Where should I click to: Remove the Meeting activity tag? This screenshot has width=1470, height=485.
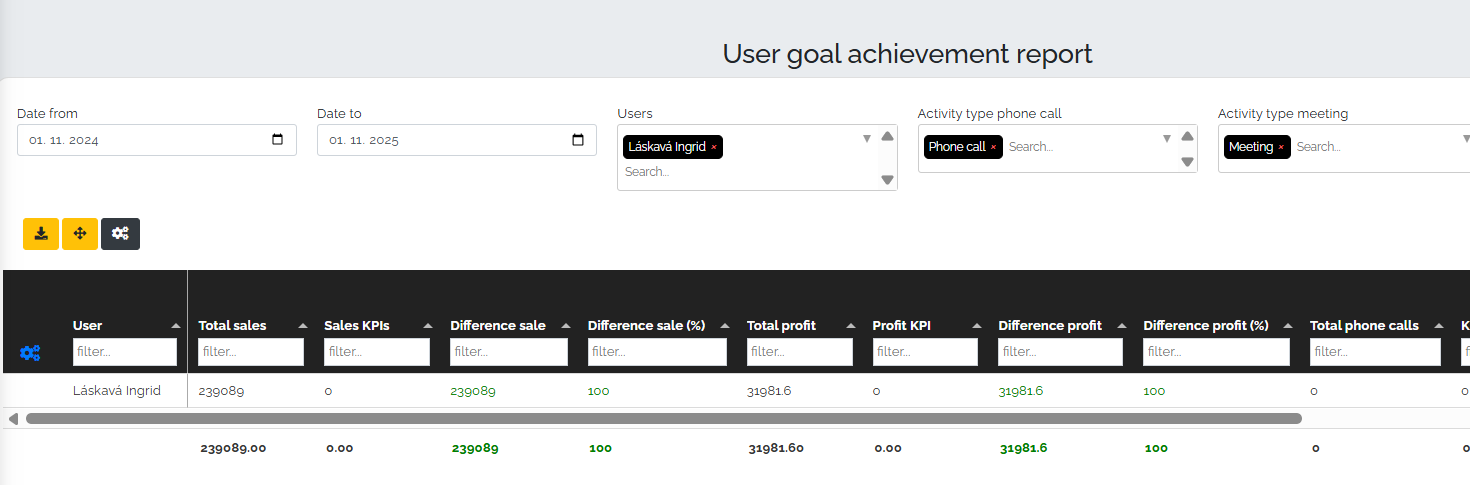1281,148
